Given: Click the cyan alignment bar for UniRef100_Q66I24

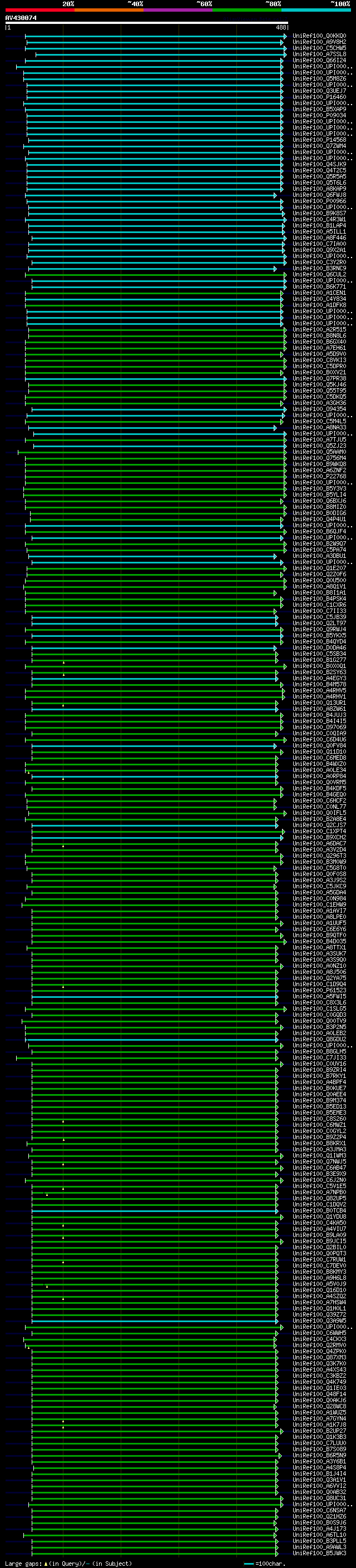Looking at the screenshot, I should click(154, 60).
